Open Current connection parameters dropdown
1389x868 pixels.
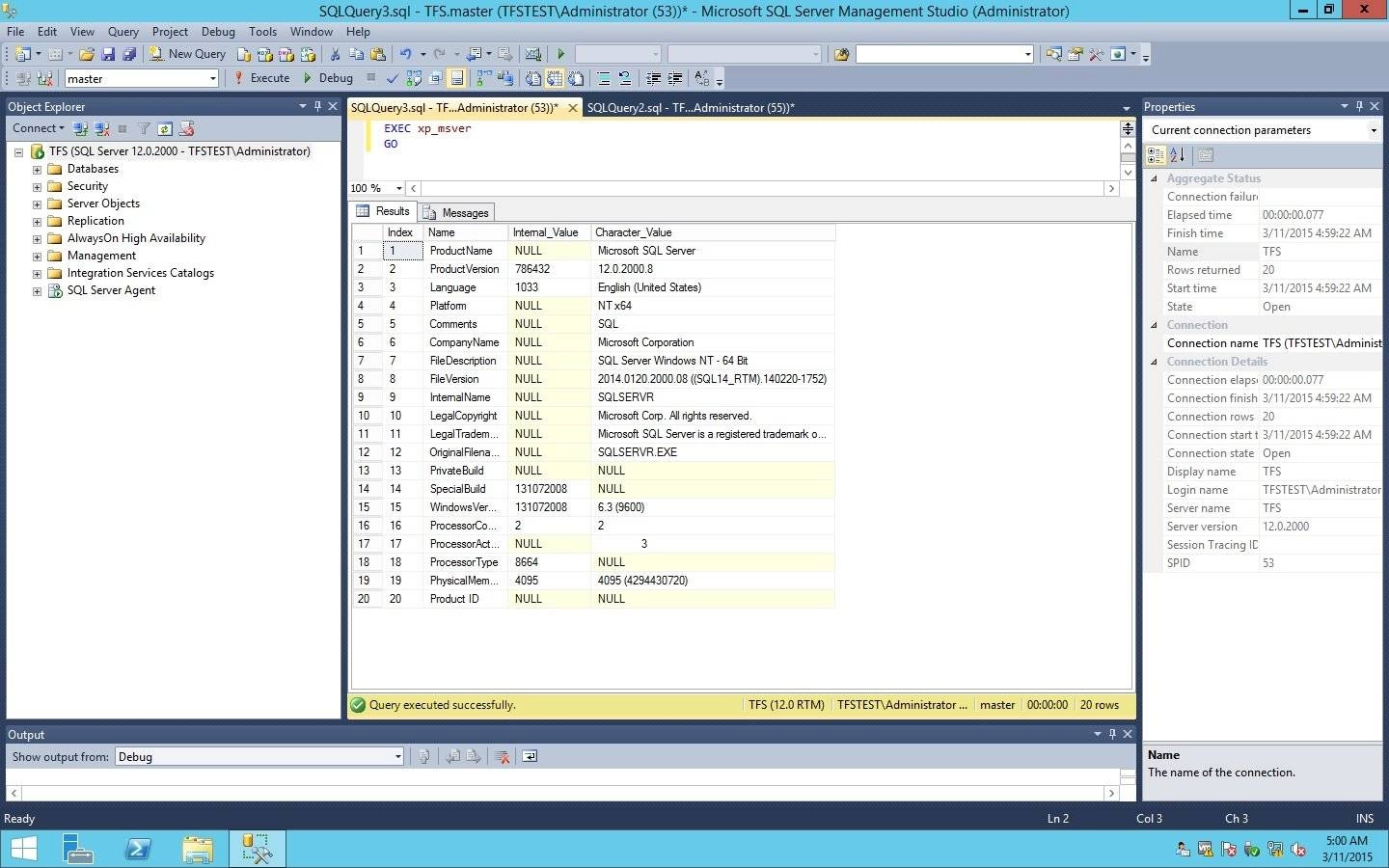1374,130
